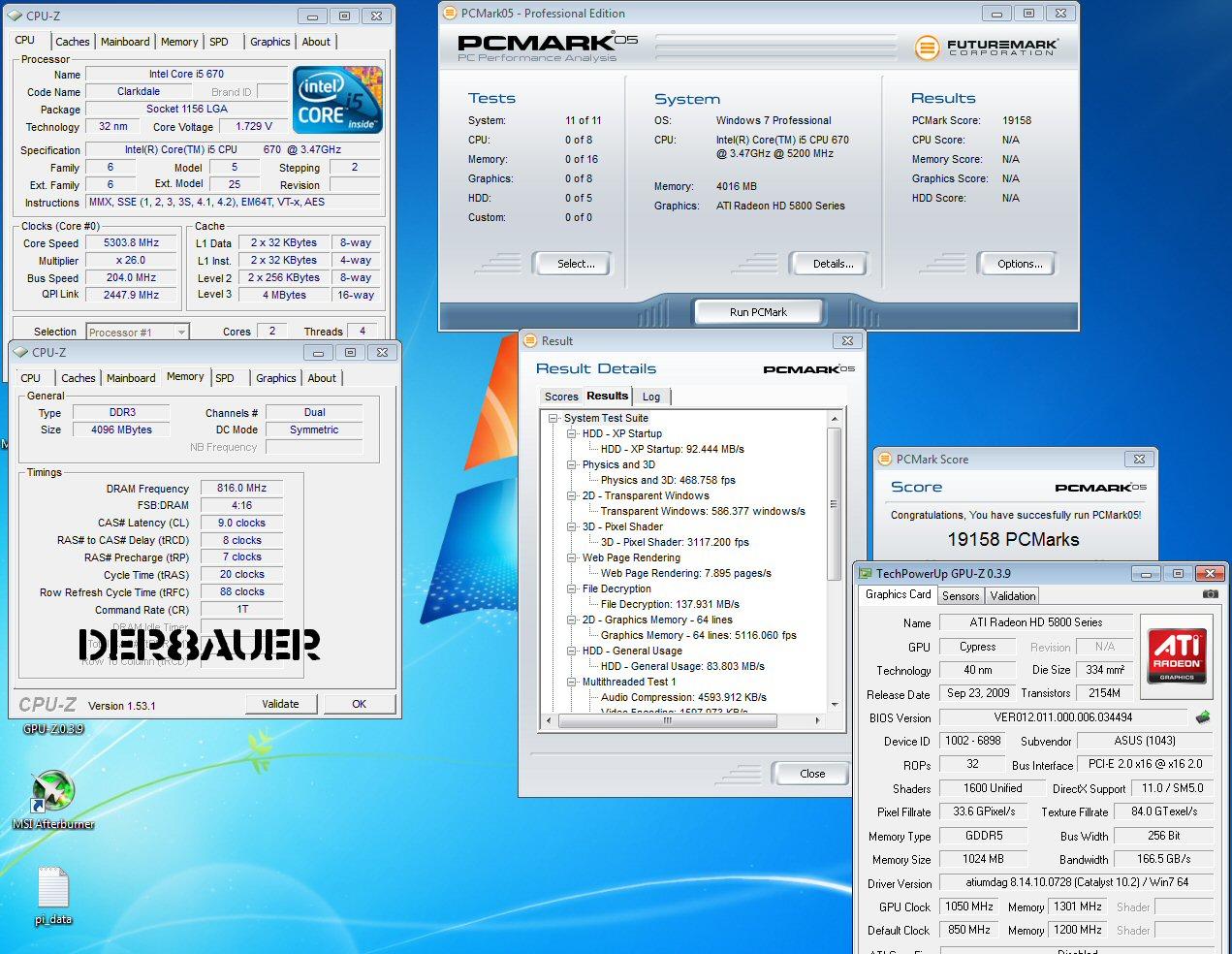The image size is (1232, 954).
Task: Click the GPU-Z camera screenshot icon
Action: pyautogui.click(x=1210, y=593)
